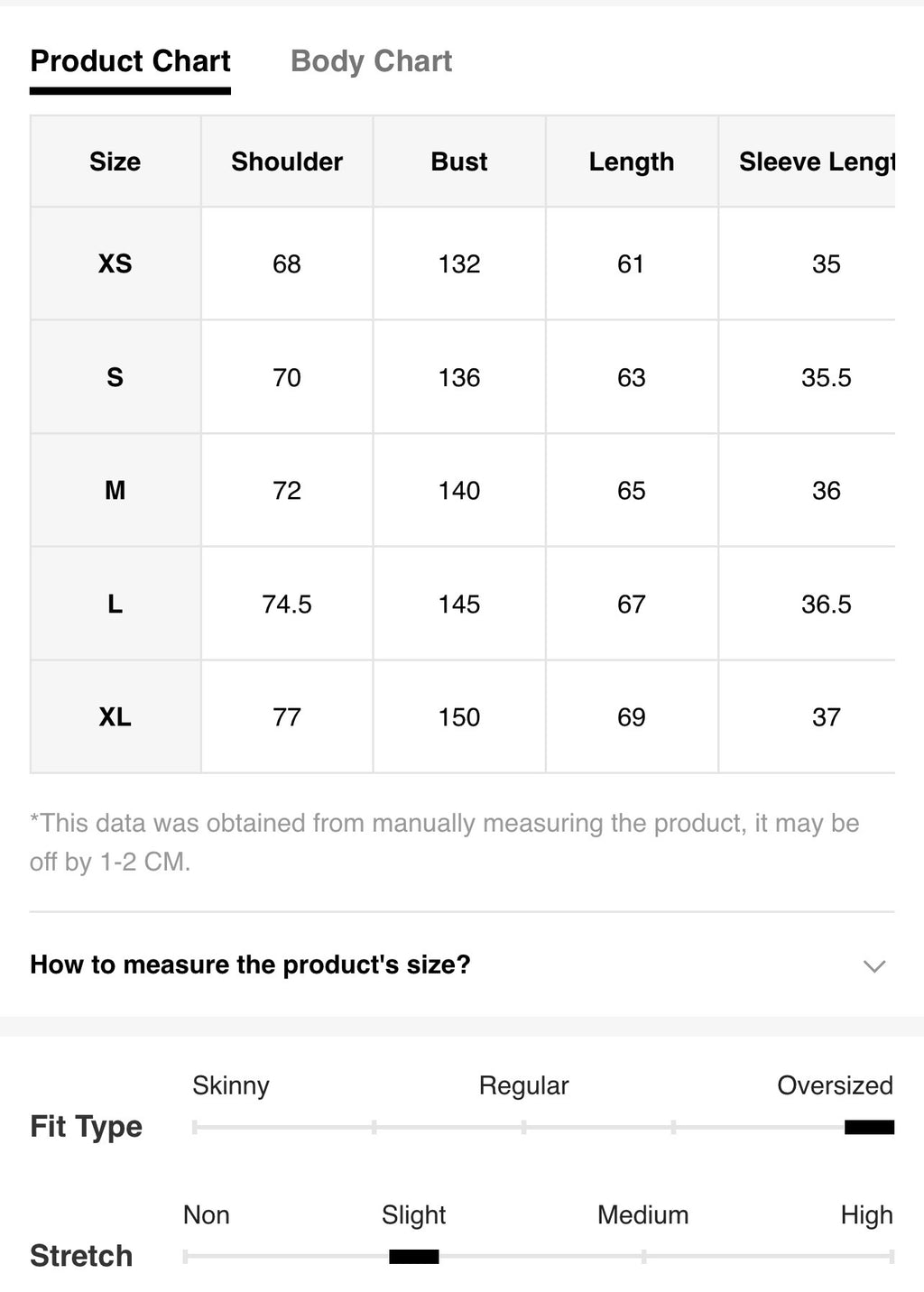Click the Size column header
The width and height of the screenshot is (924, 1292).
[115, 161]
